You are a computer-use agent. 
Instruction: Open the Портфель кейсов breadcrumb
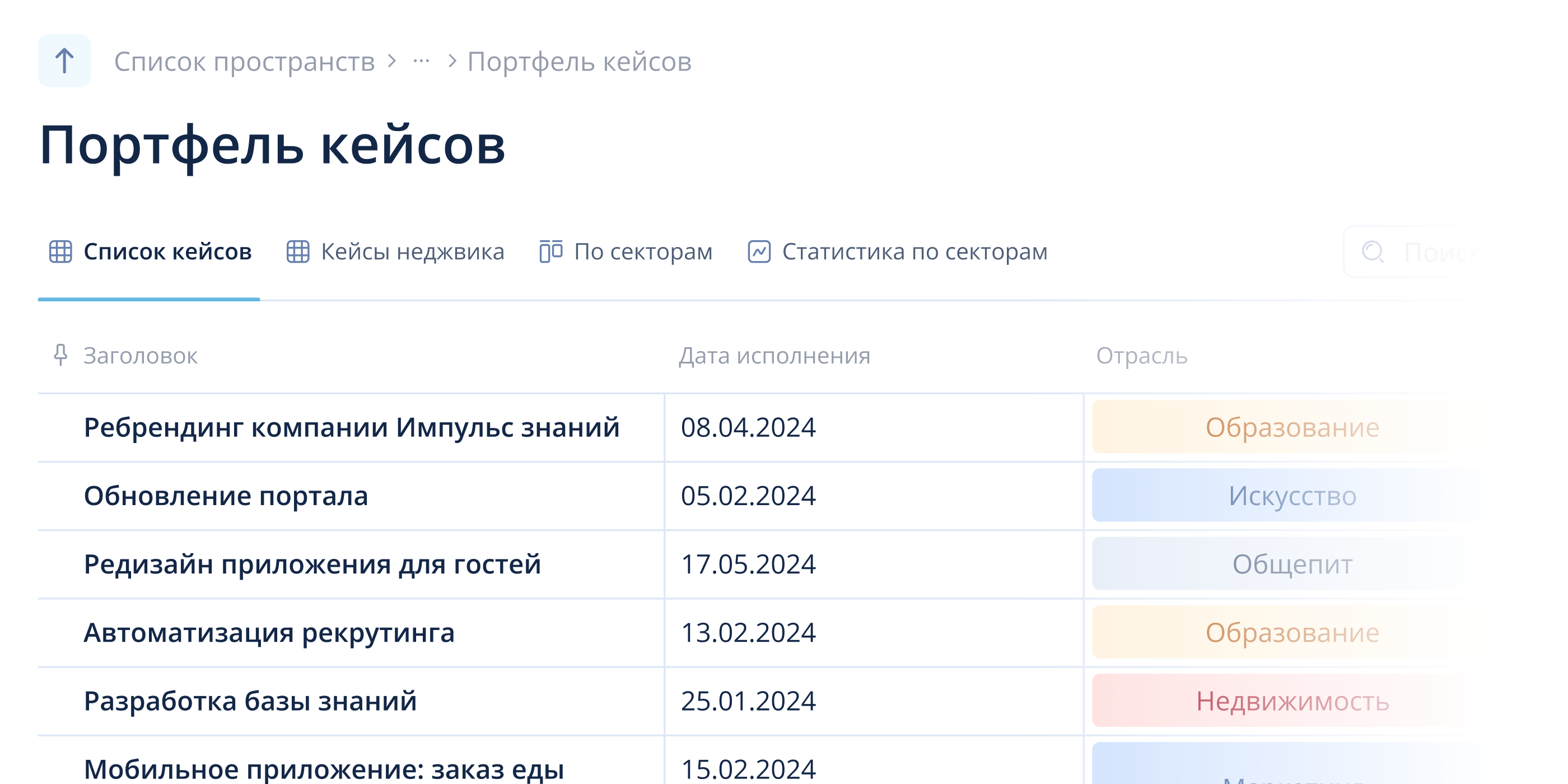pos(580,62)
